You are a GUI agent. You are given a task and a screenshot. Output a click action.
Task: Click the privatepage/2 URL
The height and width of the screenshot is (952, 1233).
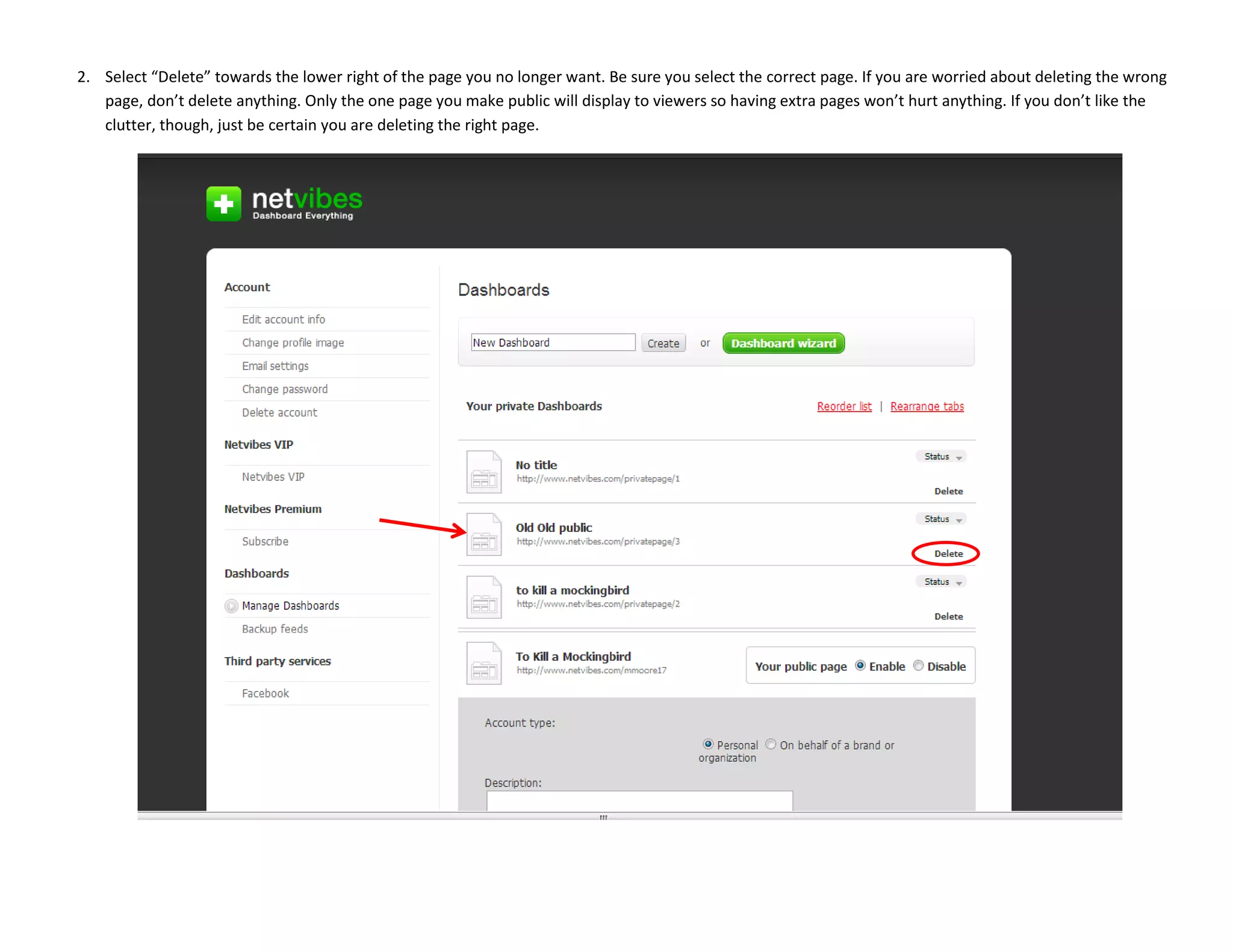[x=598, y=604]
